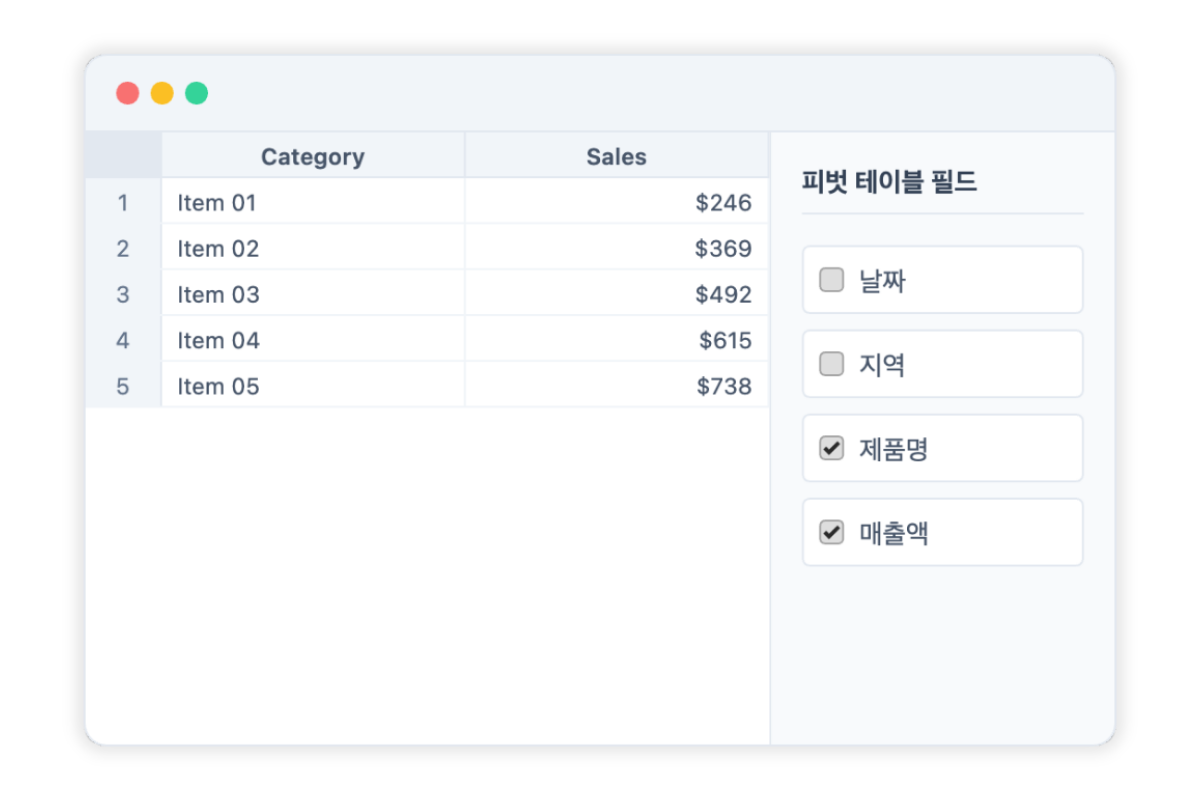Click the 제품명 field label
The width and height of the screenshot is (1200, 800).
point(894,449)
